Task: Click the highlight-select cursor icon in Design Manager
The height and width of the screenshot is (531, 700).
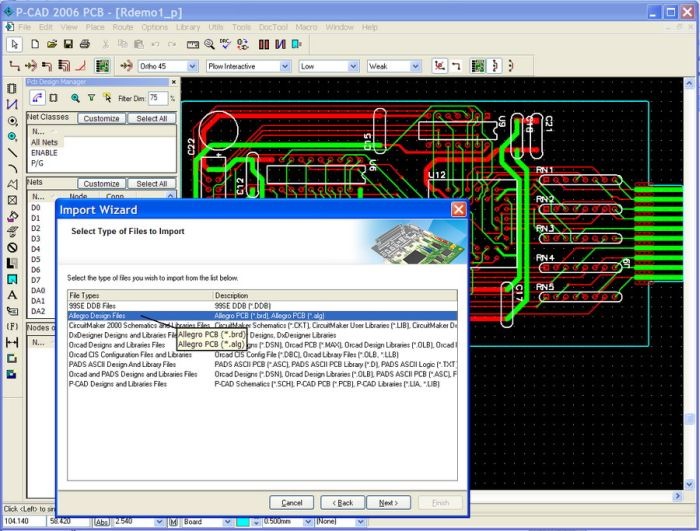Action: (107, 98)
